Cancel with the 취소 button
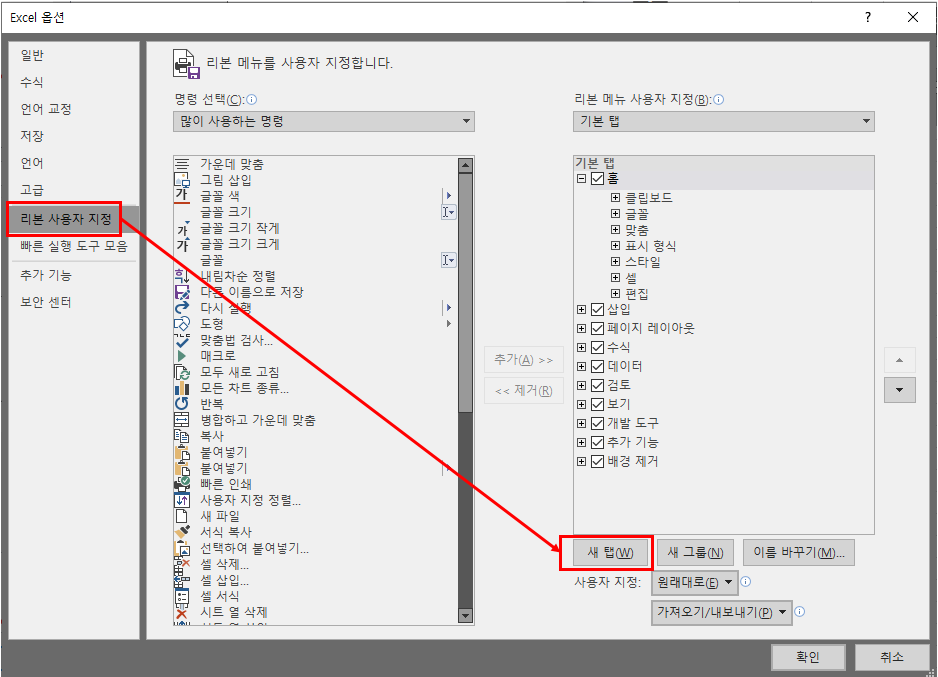 point(891,657)
